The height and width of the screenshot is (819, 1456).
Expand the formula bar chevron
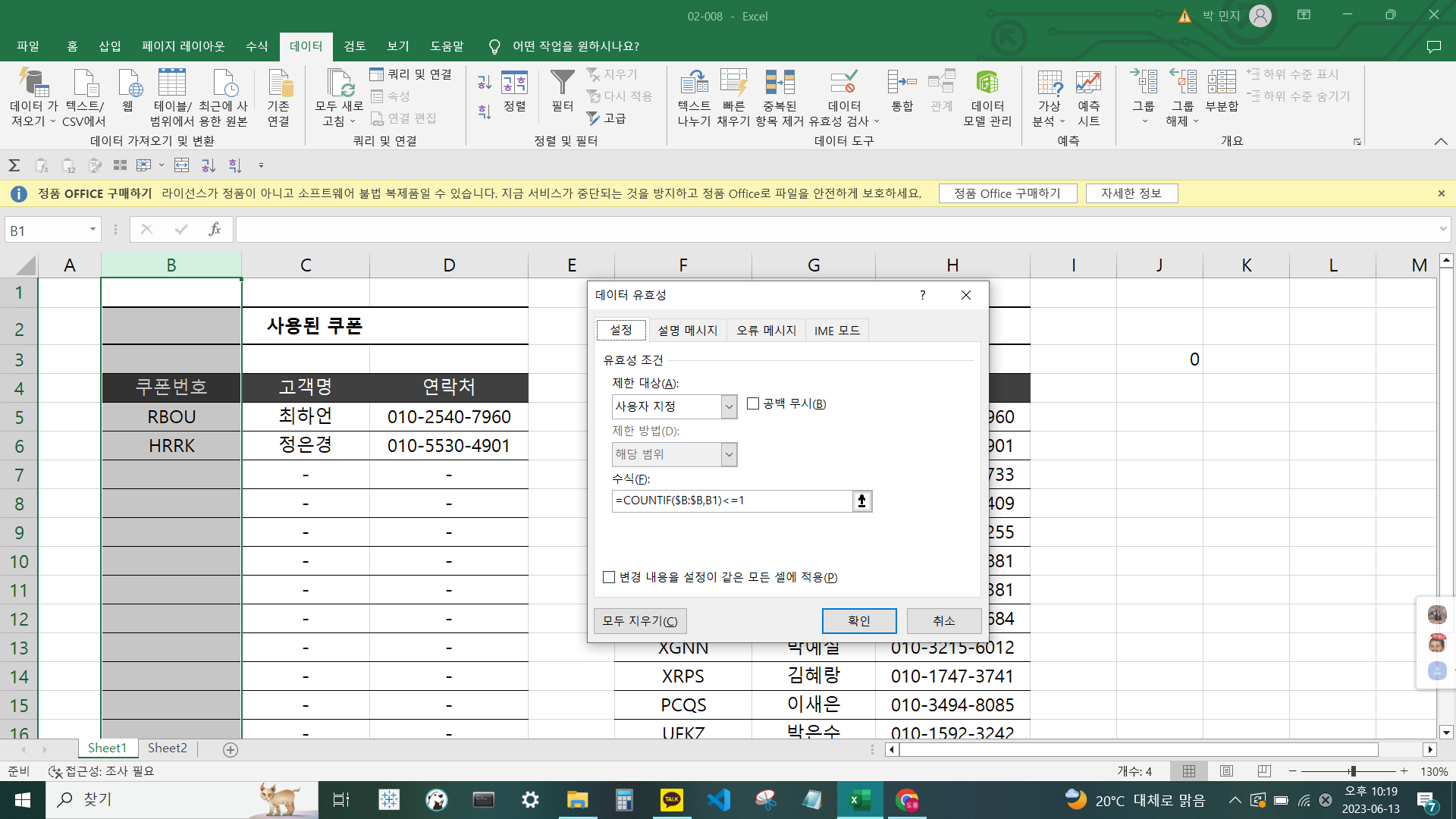click(1443, 229)
